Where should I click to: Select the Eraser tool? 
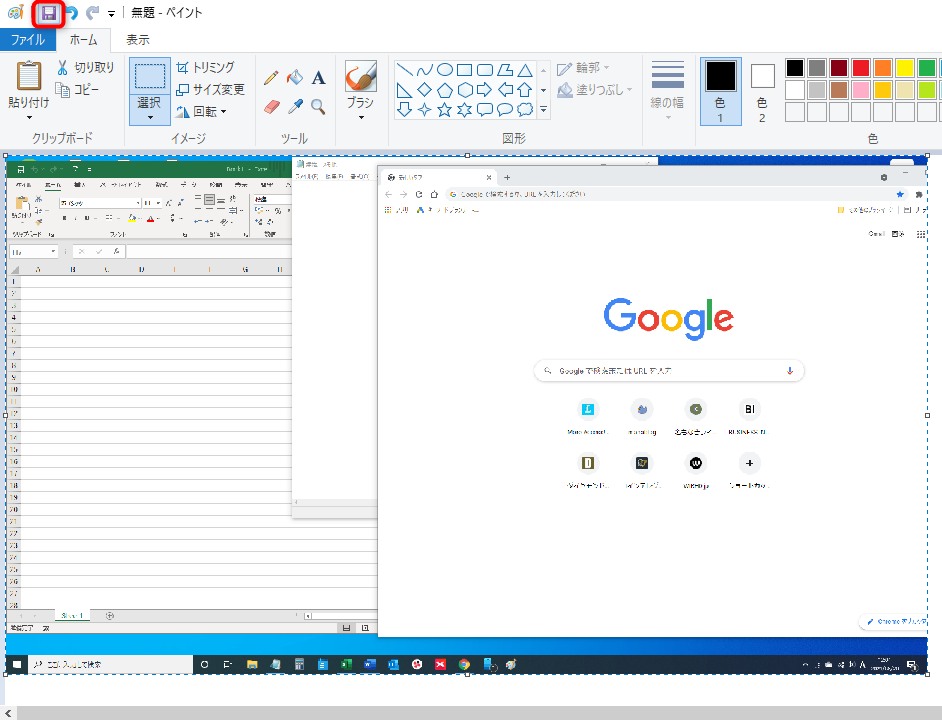point(271,107)
